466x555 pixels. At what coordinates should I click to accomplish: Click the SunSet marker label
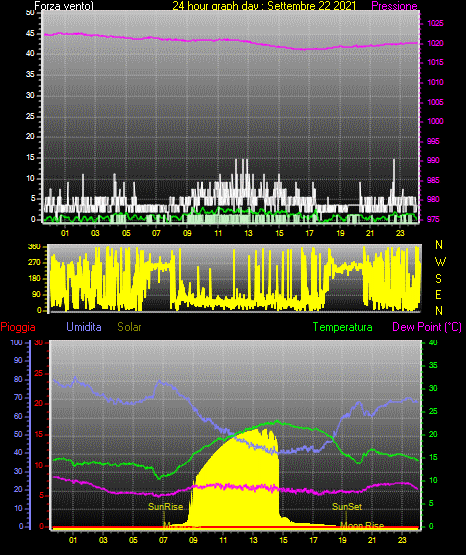[x=347, y=507]
